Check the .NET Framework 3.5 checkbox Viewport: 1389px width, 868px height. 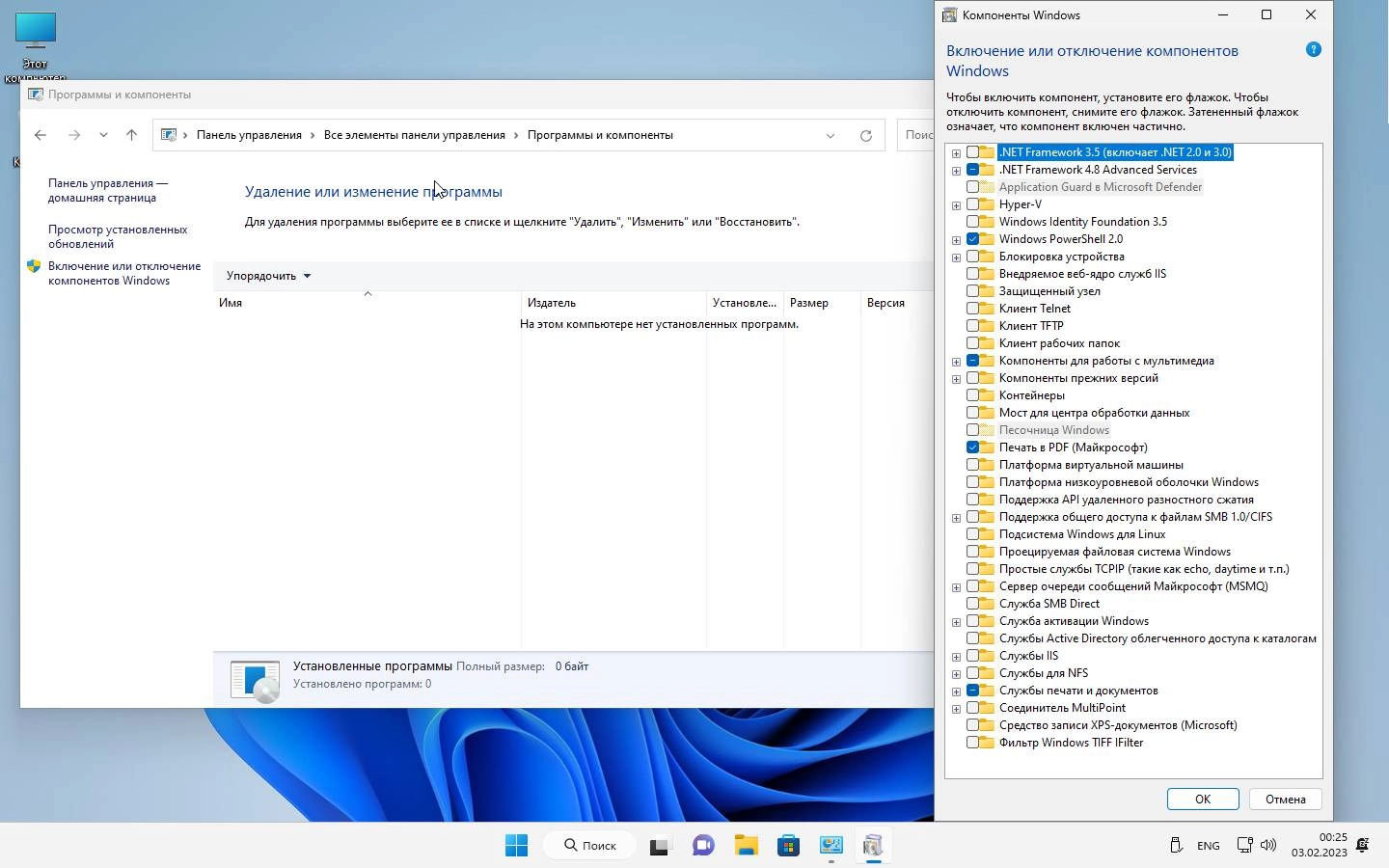(x=972, y=152)
